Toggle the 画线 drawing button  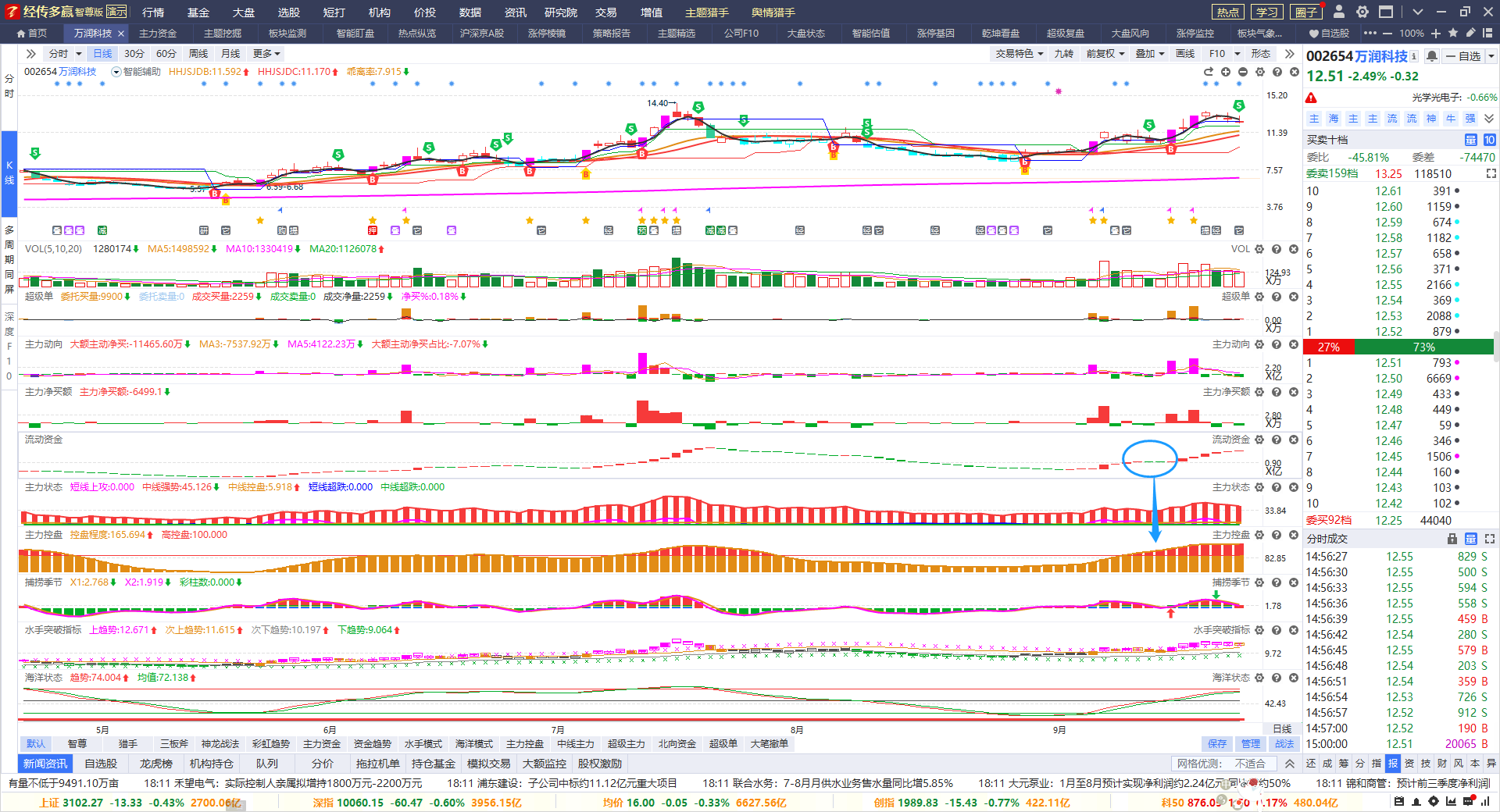coord(1186,54)
